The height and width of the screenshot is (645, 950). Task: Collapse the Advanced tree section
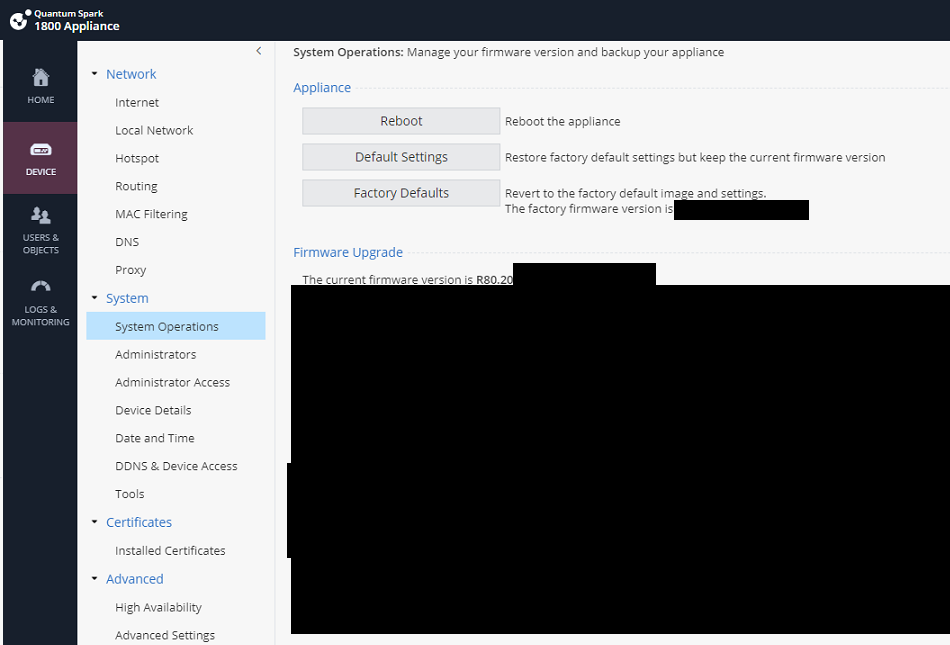pyautogui.click(x=95, y=579)
